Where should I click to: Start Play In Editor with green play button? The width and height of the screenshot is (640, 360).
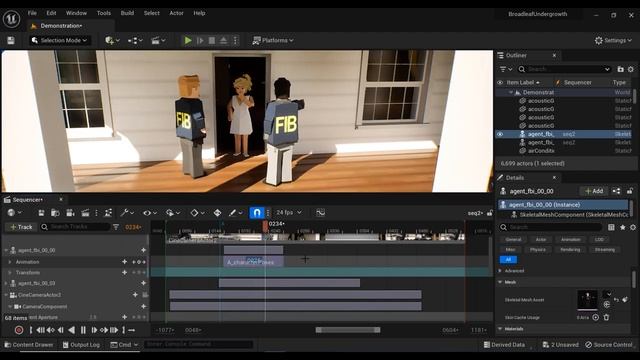pos(188,40)
